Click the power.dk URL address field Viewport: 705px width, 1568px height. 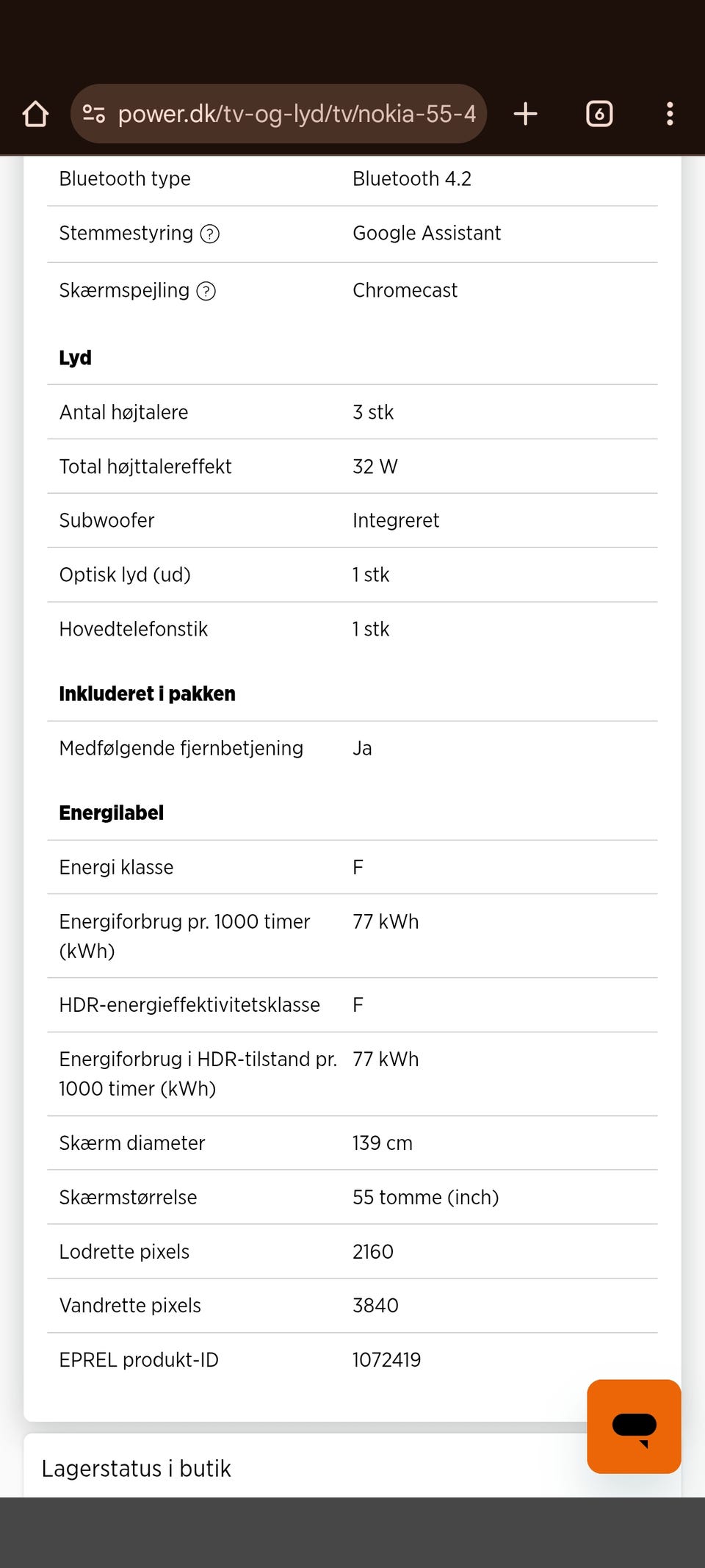tap(297, 114)
